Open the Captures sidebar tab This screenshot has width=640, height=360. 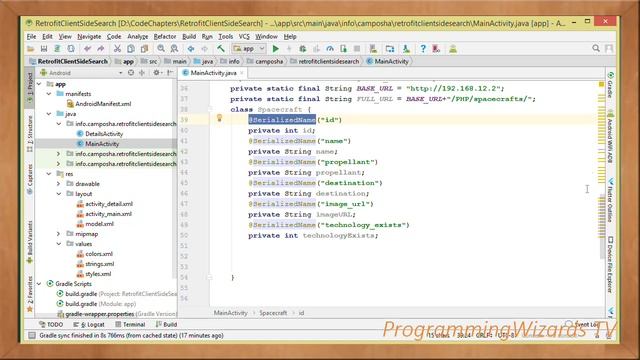[x=30, y=179]
